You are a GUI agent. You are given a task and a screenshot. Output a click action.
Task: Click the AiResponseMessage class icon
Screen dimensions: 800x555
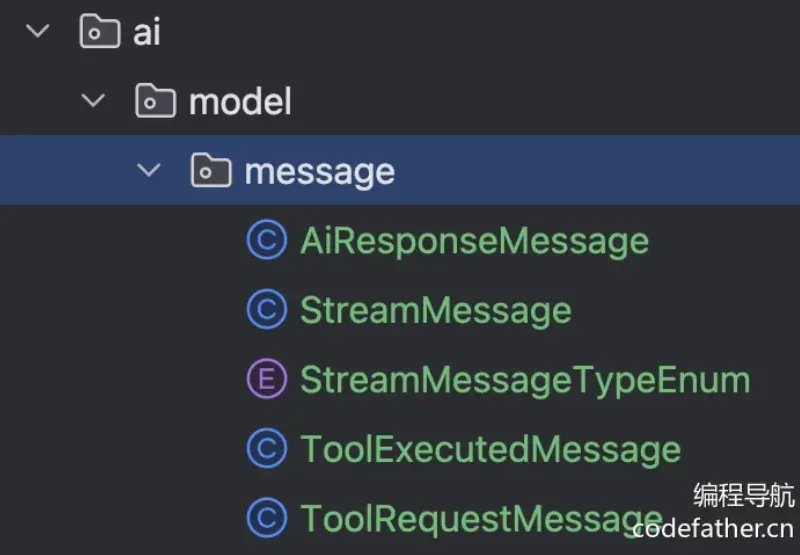pos(267,240)
